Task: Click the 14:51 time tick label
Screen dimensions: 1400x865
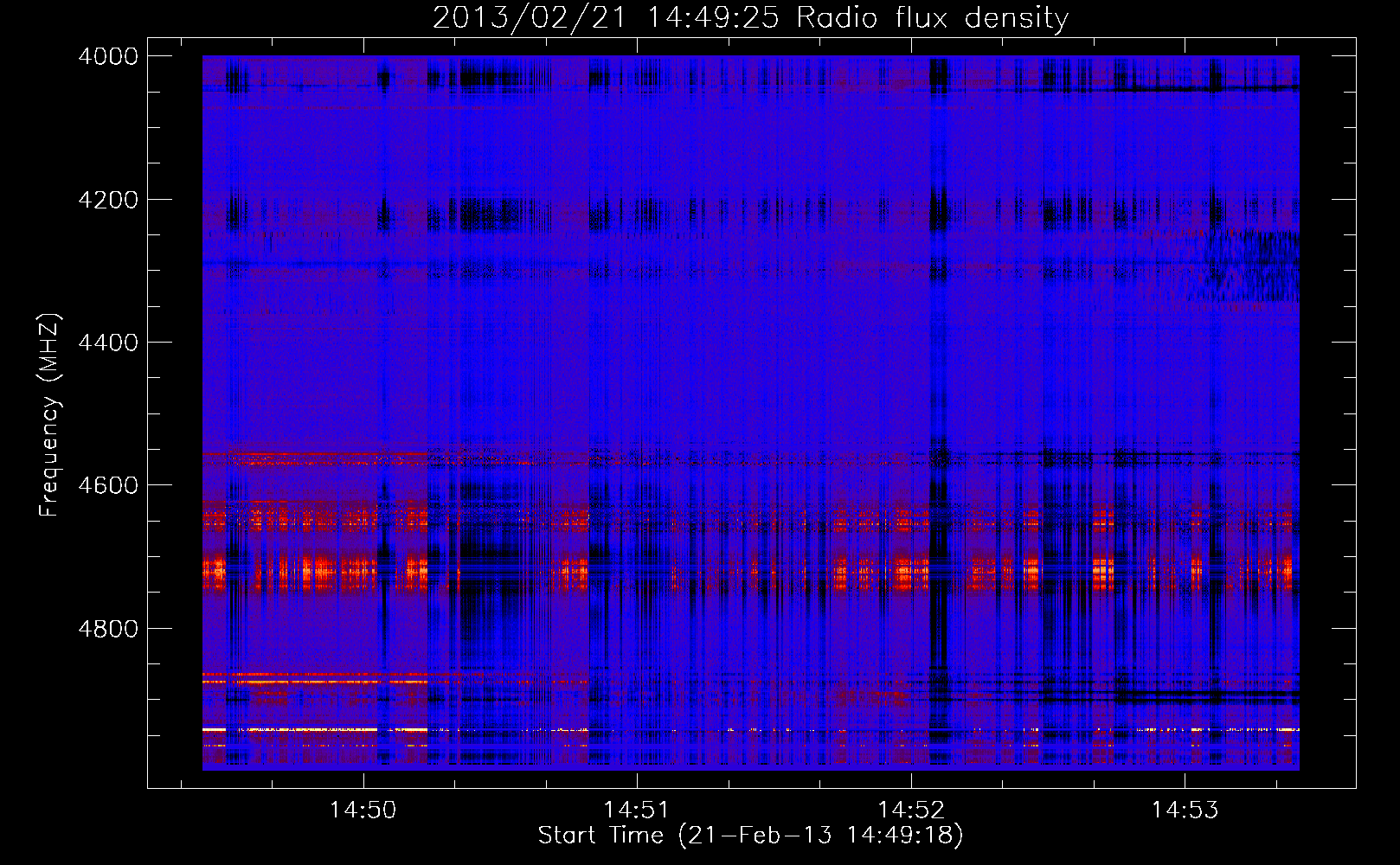Action: pyautogui.click(x=637, y=810)
